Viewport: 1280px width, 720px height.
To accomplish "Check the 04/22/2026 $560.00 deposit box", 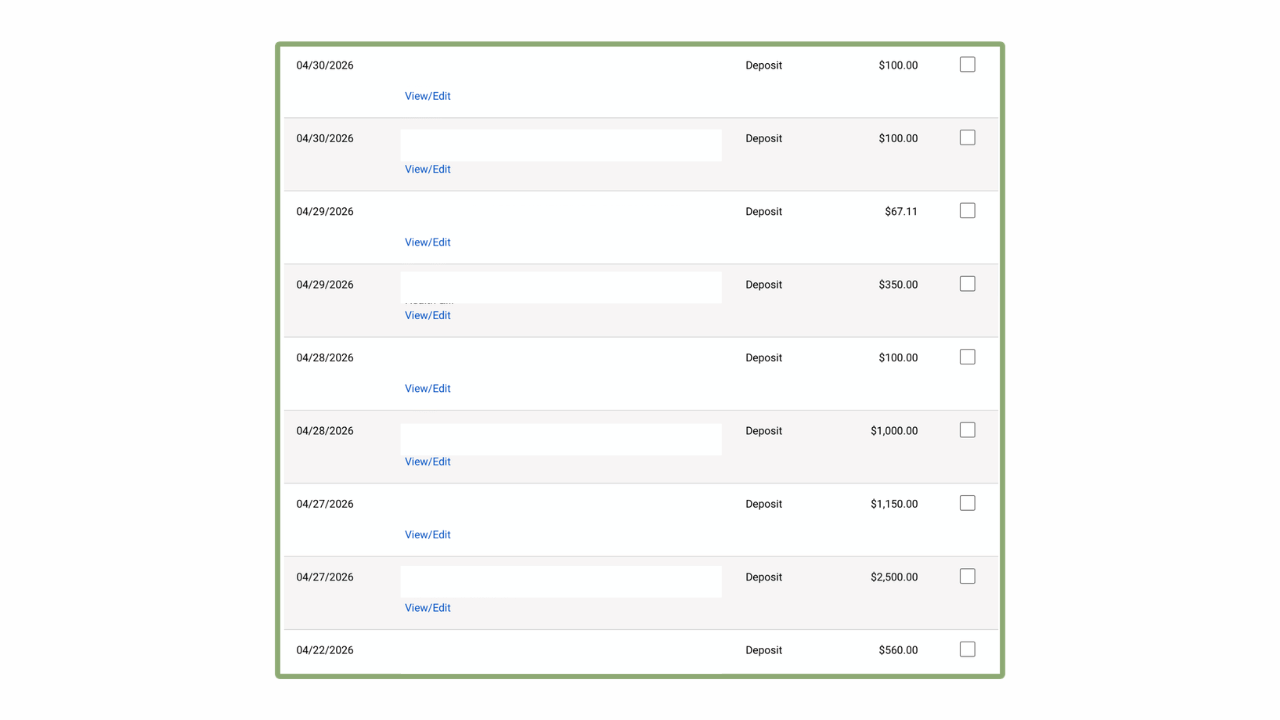I will (967, 649).
